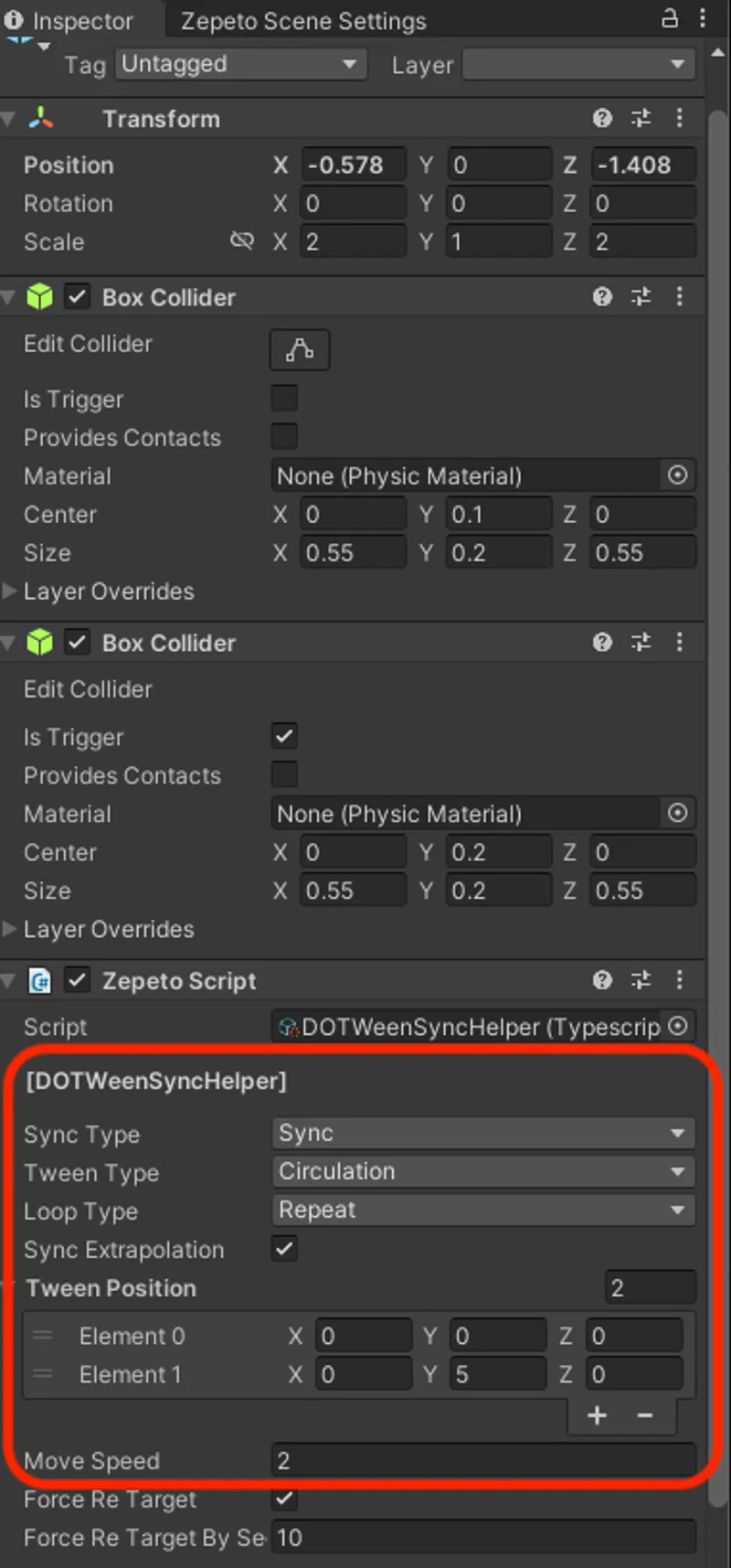This screenshot has width=731, height=1568.
Task: Lock the Inspector with the padlock icon
Action: coord(672,18)
